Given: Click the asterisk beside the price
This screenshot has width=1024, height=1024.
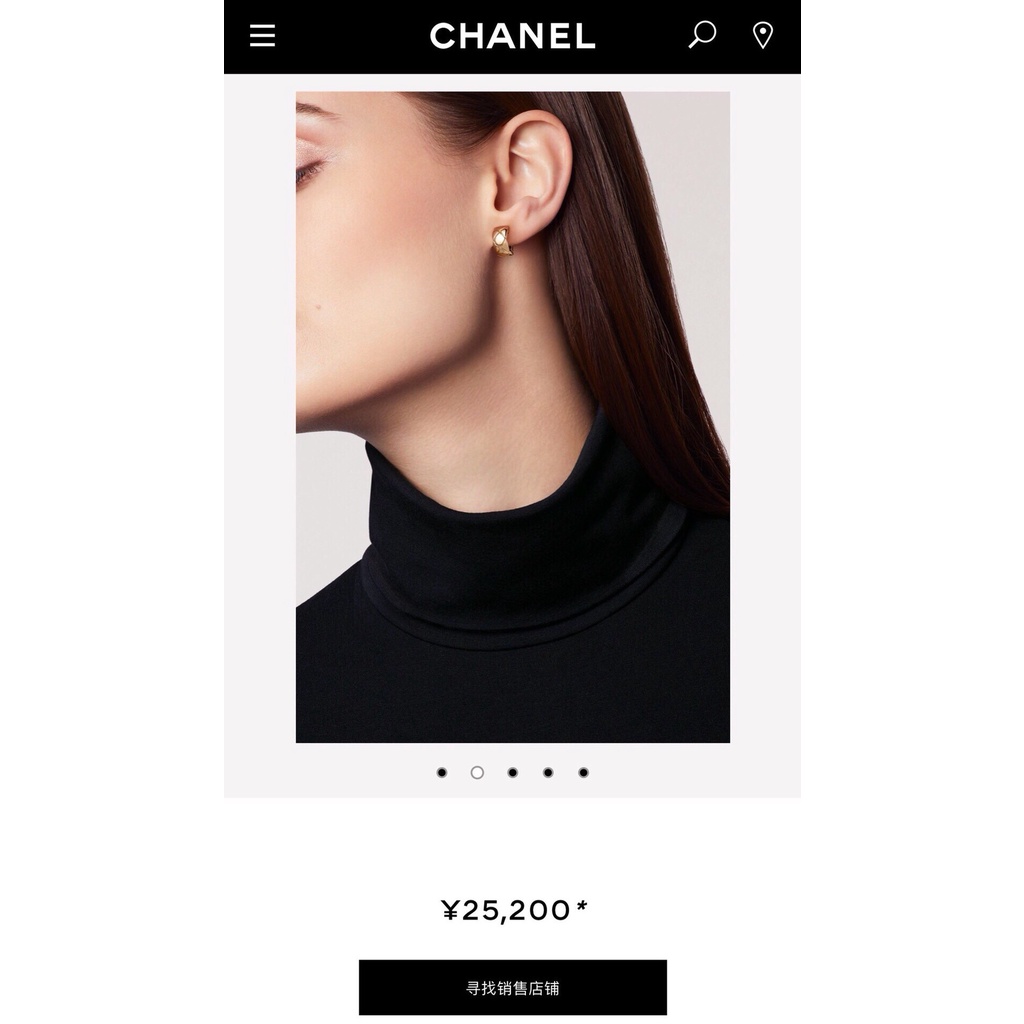Looking at the screenshot, I should click(582, 906).
